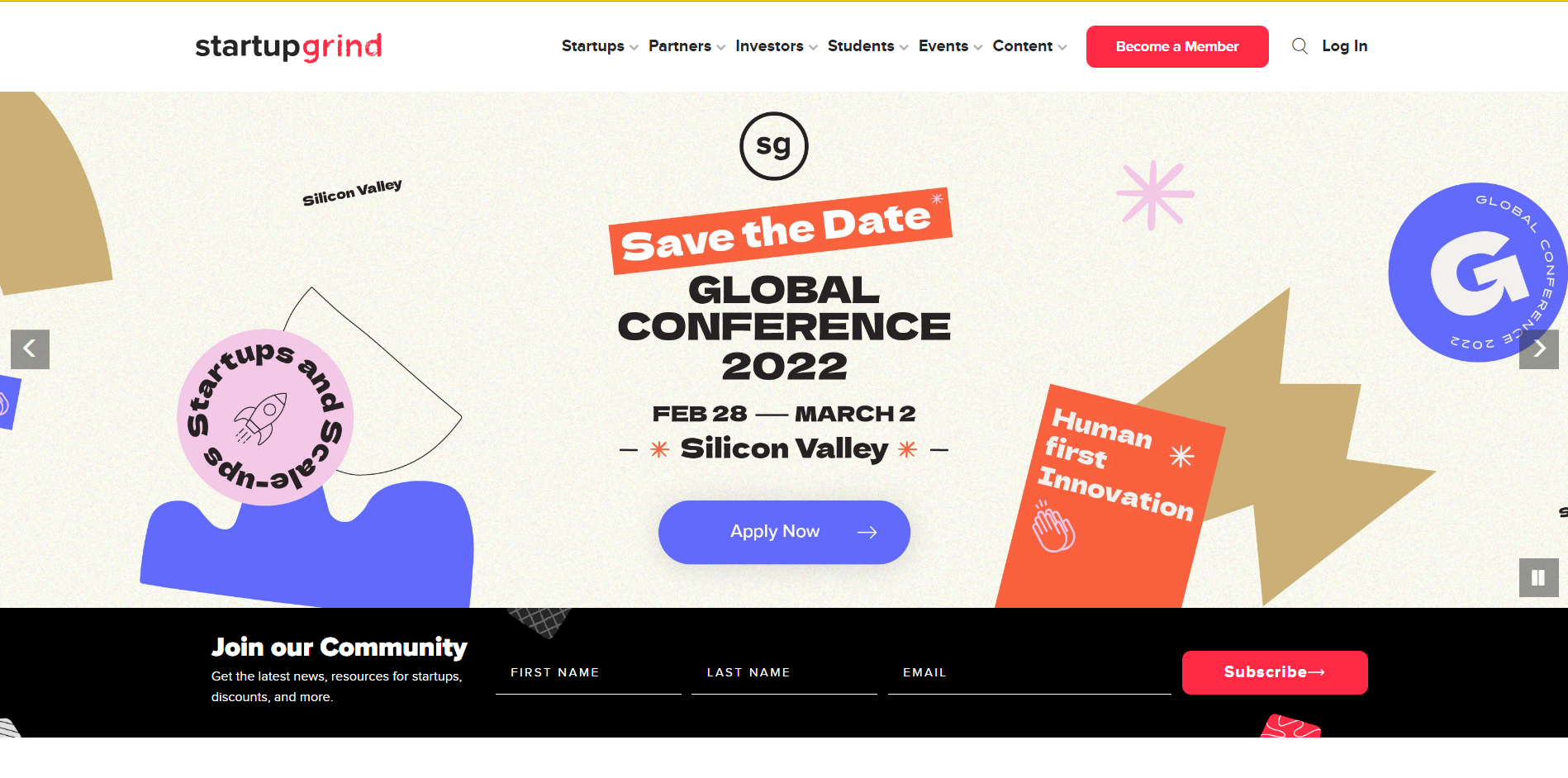Expand the Startups dropdown menu
1568x778 pixels.
600,46
